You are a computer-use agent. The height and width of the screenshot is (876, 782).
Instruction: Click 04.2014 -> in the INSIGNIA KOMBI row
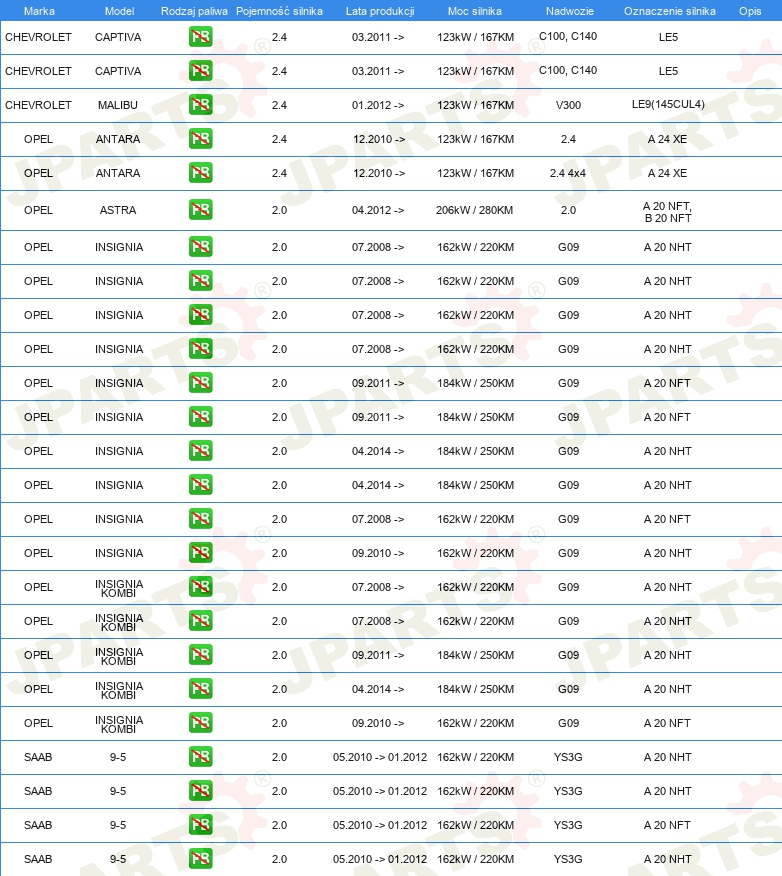tap(378, 689)
